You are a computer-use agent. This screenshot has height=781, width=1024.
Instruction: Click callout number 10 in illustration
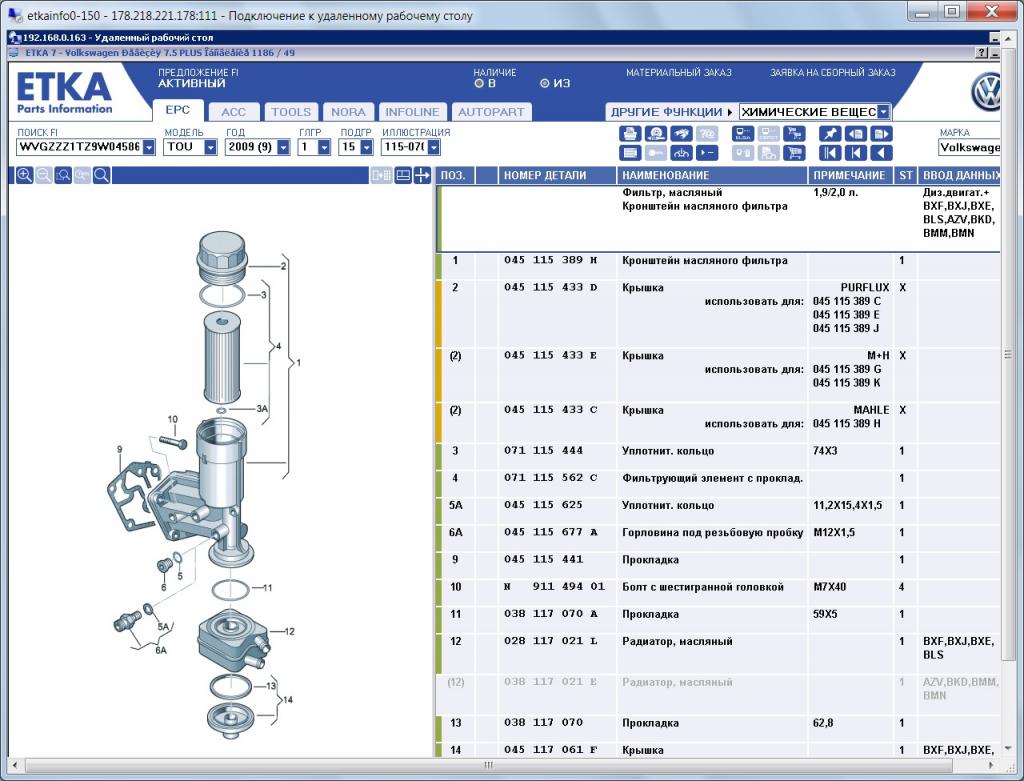click(x=172, y=419)
